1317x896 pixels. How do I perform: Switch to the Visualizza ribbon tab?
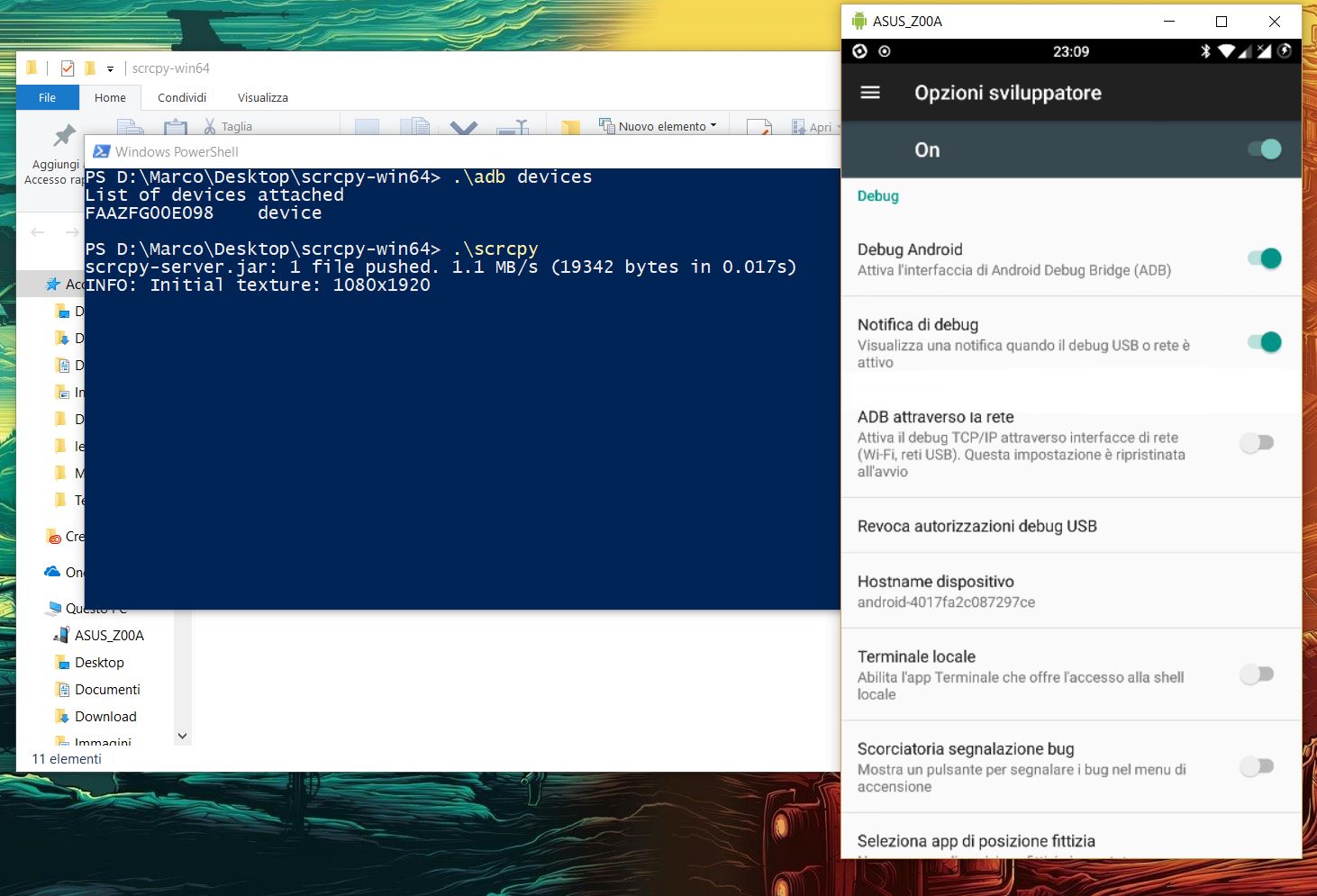point(263,97)
